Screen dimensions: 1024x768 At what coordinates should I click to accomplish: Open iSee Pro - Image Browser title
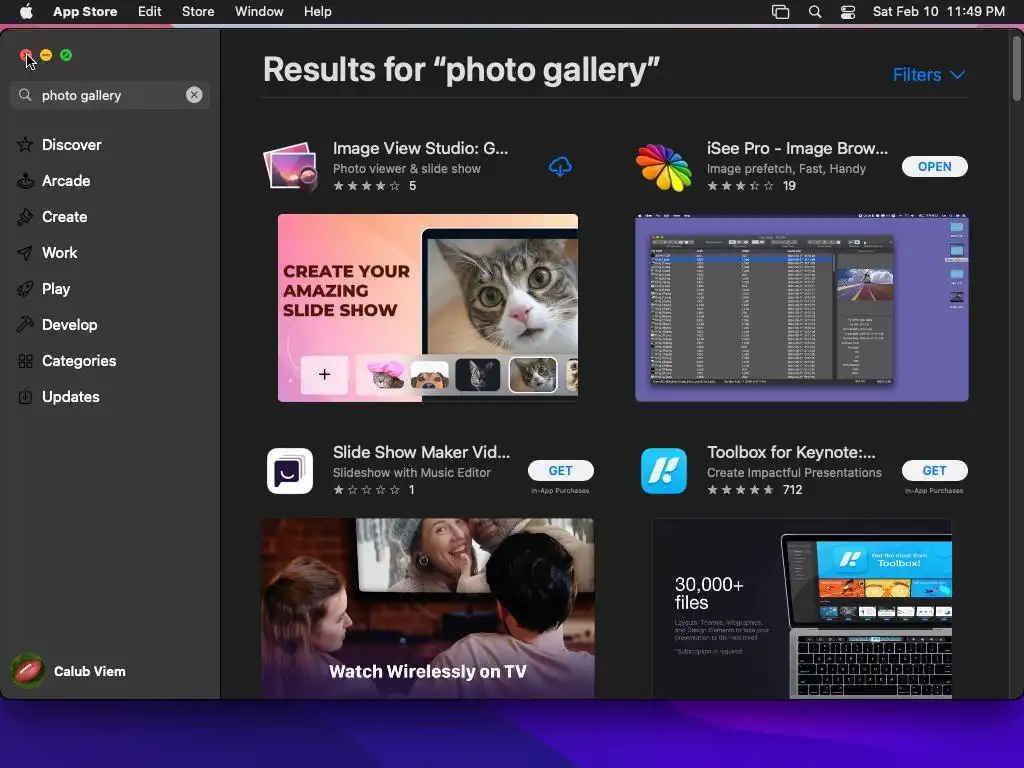point(797,148)
